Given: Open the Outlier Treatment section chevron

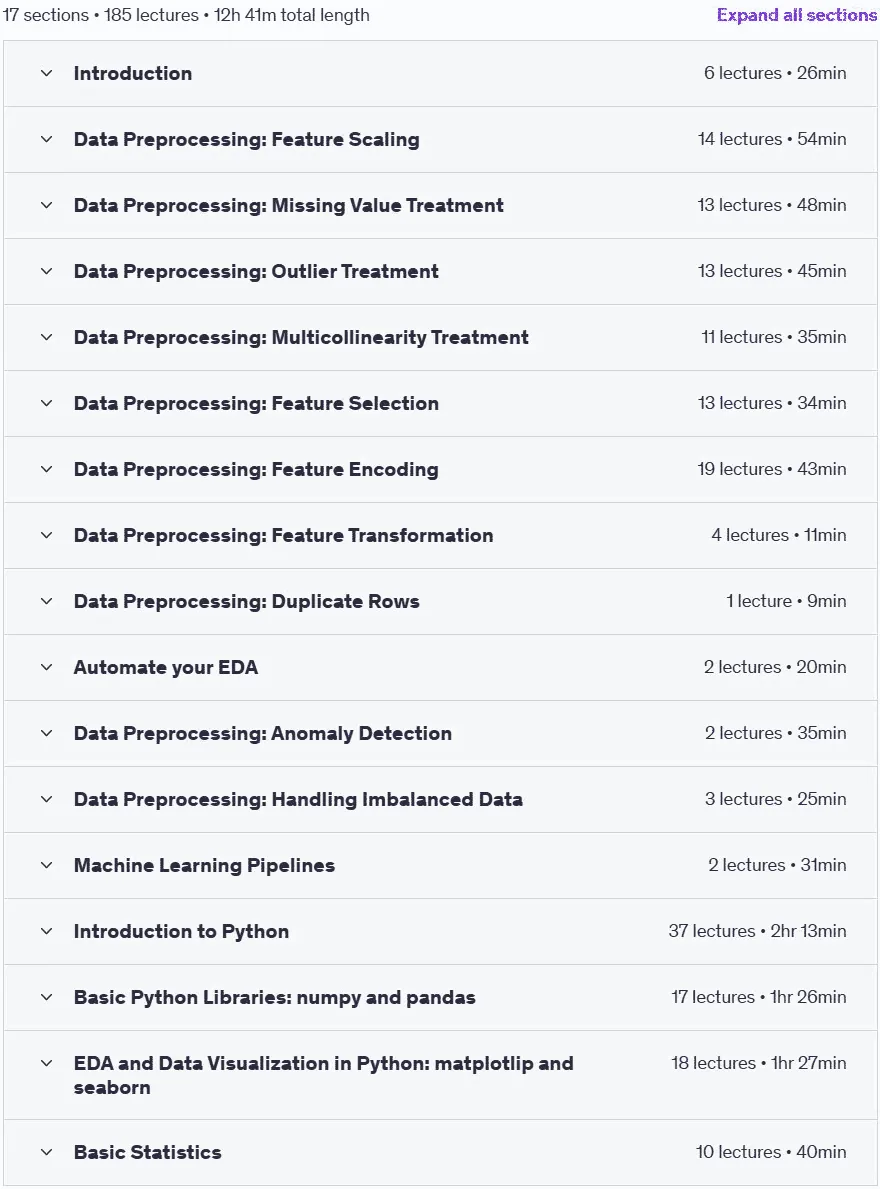Looking at the screenshot, I should click(x=46, y=271).
